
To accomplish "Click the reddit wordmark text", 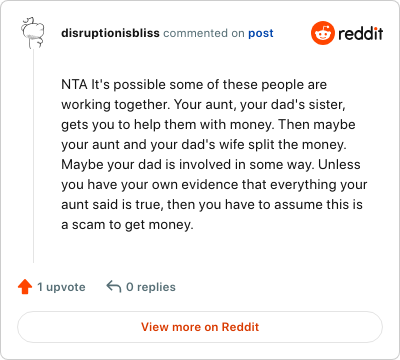I will tap(361, 33).
